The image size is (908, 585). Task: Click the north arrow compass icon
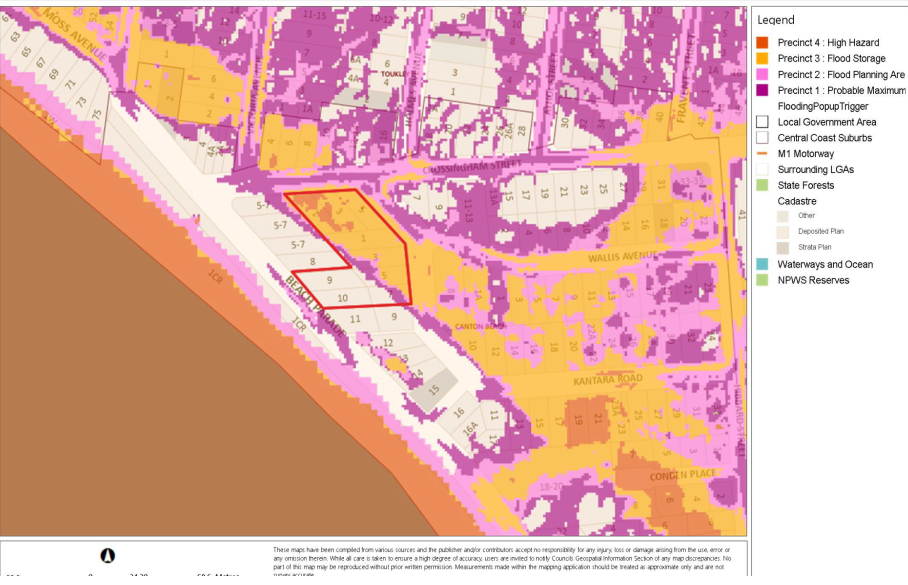108,556
